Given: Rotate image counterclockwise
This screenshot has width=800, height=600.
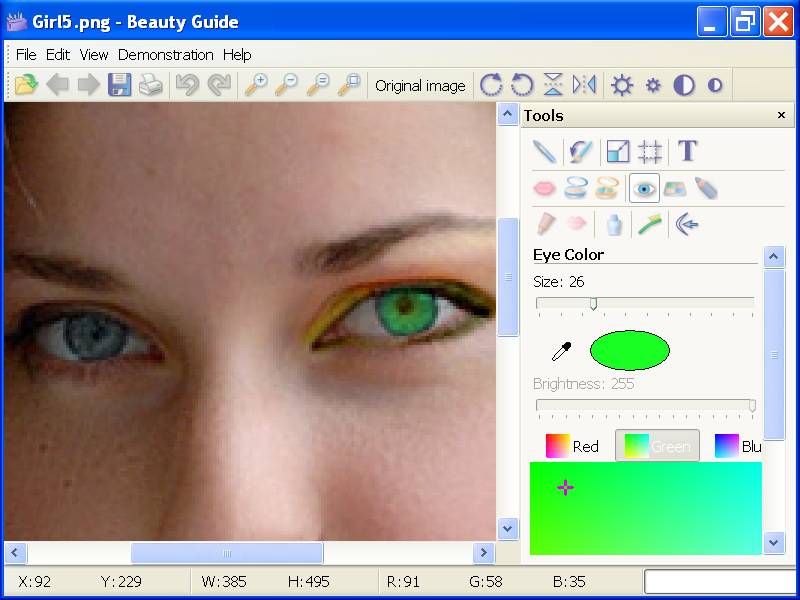Looking at the screenshot, I should point(522,85).
